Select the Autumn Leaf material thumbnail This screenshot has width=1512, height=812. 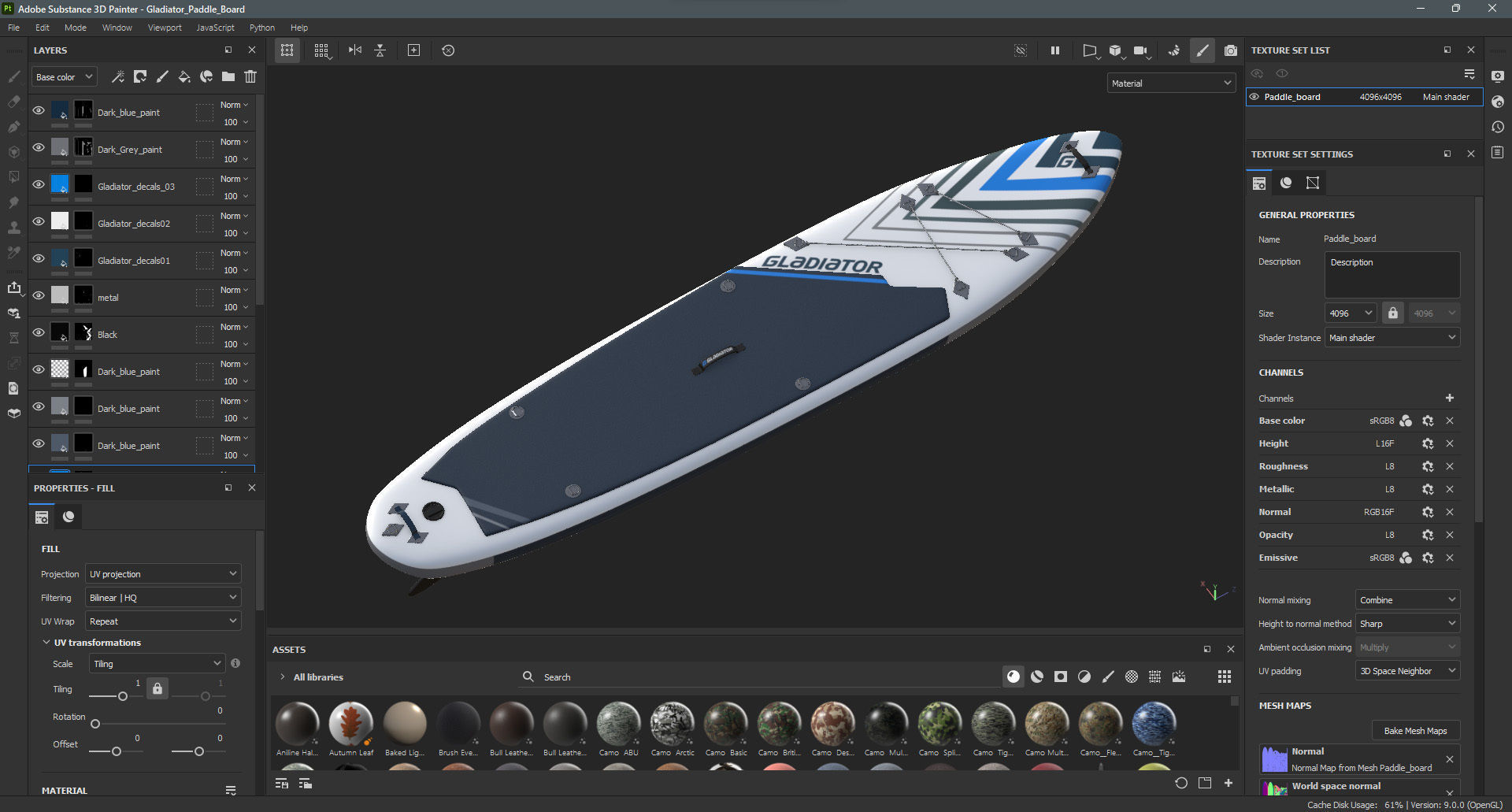tap(351, 723)
